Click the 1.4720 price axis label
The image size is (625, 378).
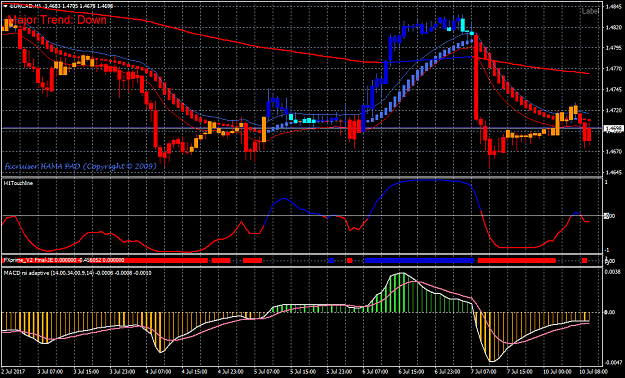(x=613, y=110)
